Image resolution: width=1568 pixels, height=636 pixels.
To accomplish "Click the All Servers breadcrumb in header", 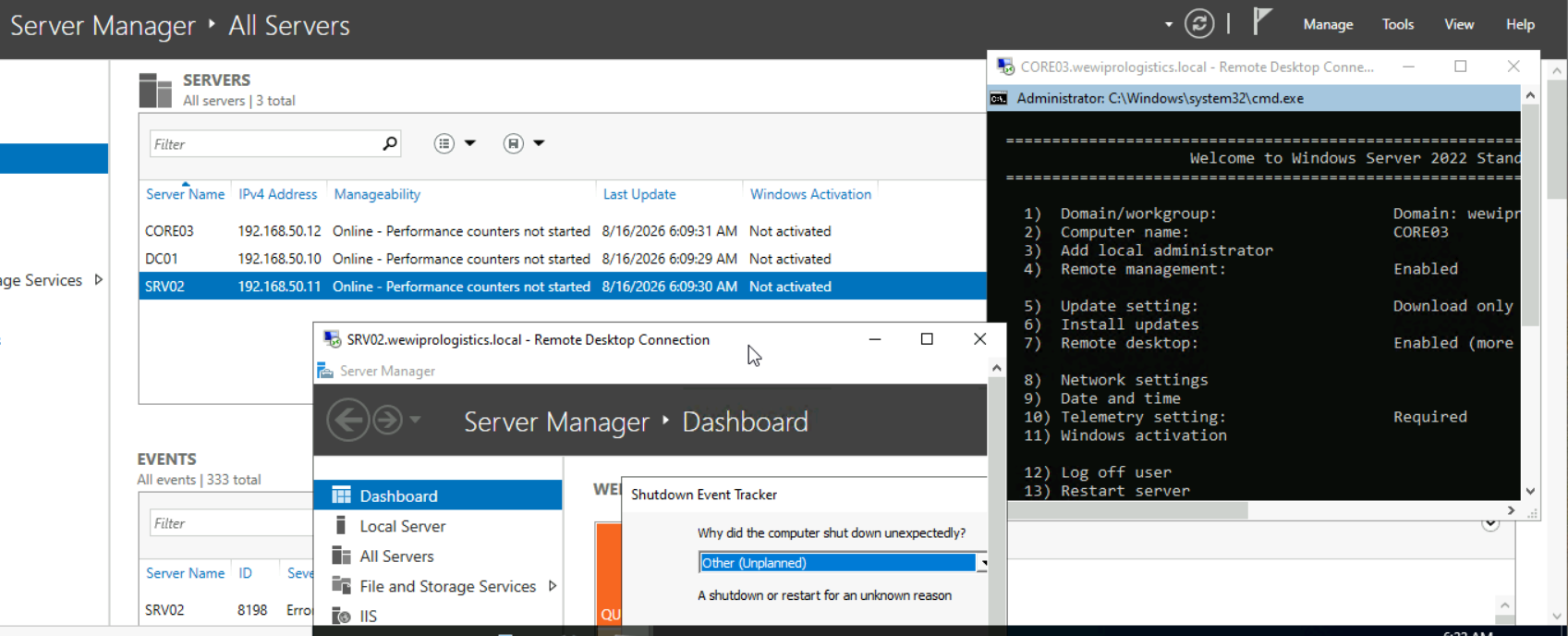I will coord(289,26).
